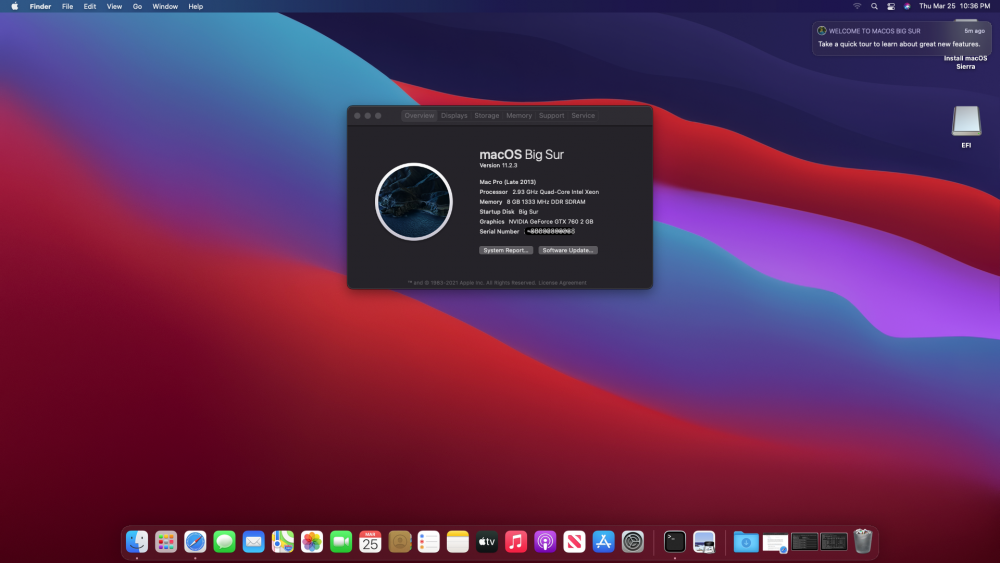Open the Go menu
1000x563 pixels.
tap(137, 6)
